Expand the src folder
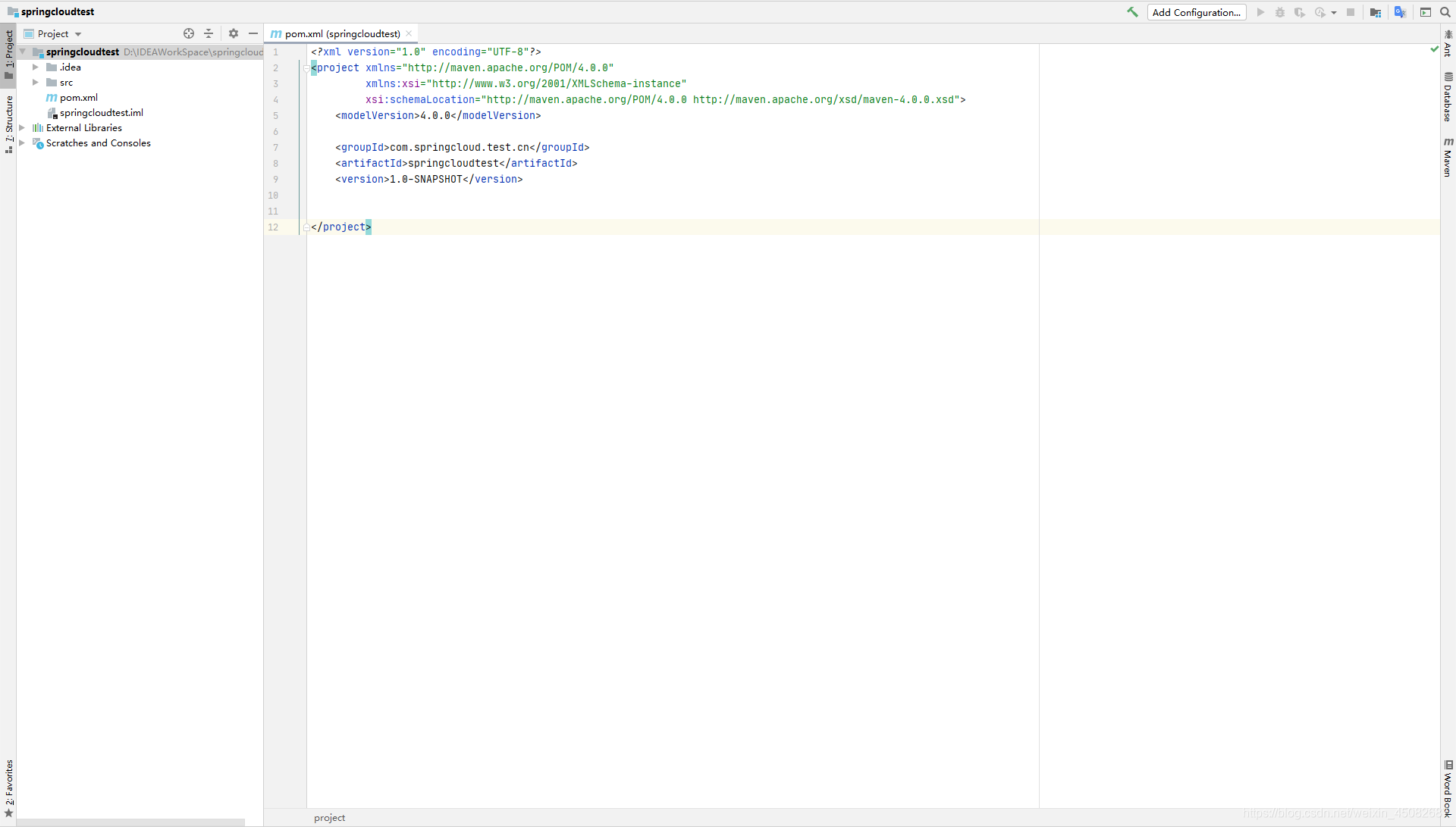1456x827 pixels. tap(35, 82)
